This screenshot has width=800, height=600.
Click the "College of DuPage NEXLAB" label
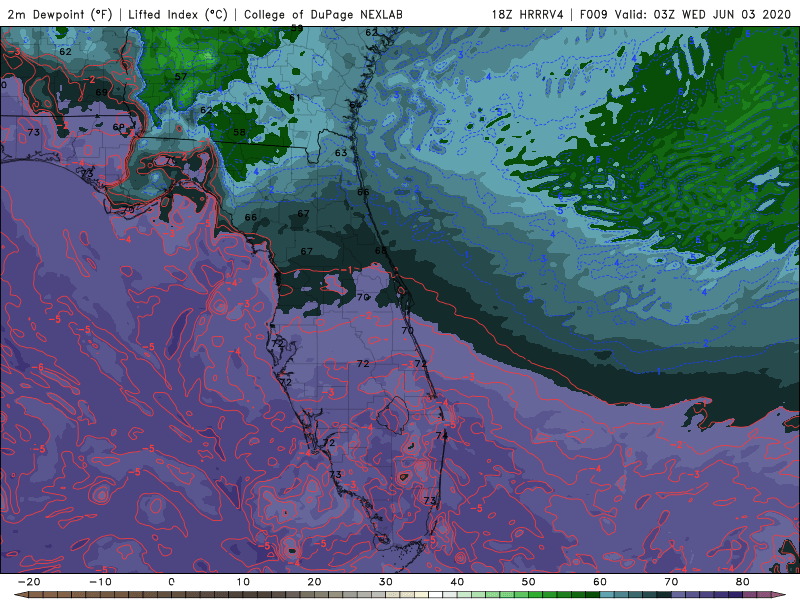tap(323, 14)
